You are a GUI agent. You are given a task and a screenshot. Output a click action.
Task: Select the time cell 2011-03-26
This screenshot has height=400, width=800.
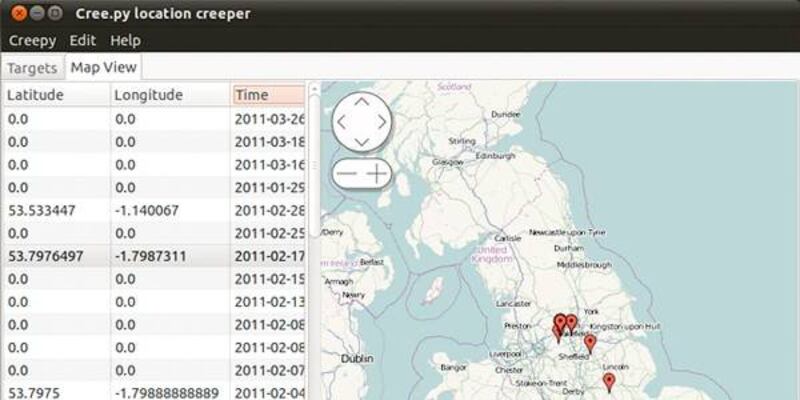269,119
